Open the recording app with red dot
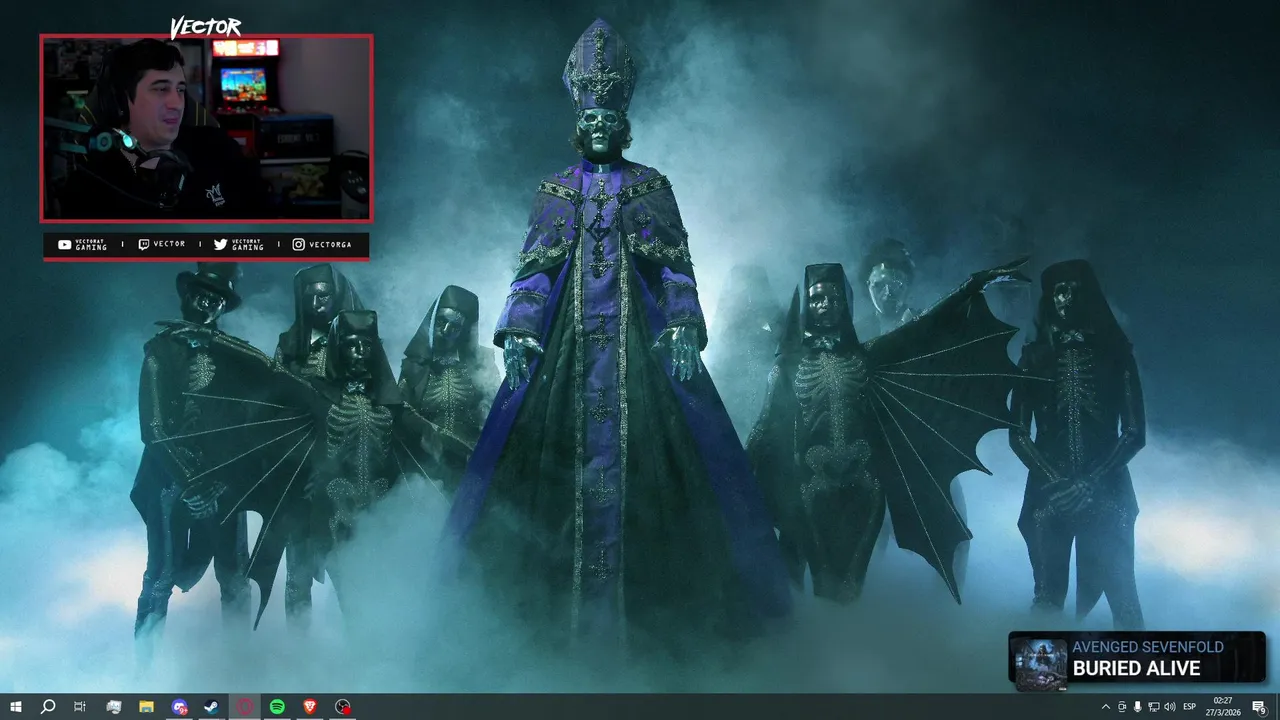1280x720 pixels. click(x=343, y=707)
